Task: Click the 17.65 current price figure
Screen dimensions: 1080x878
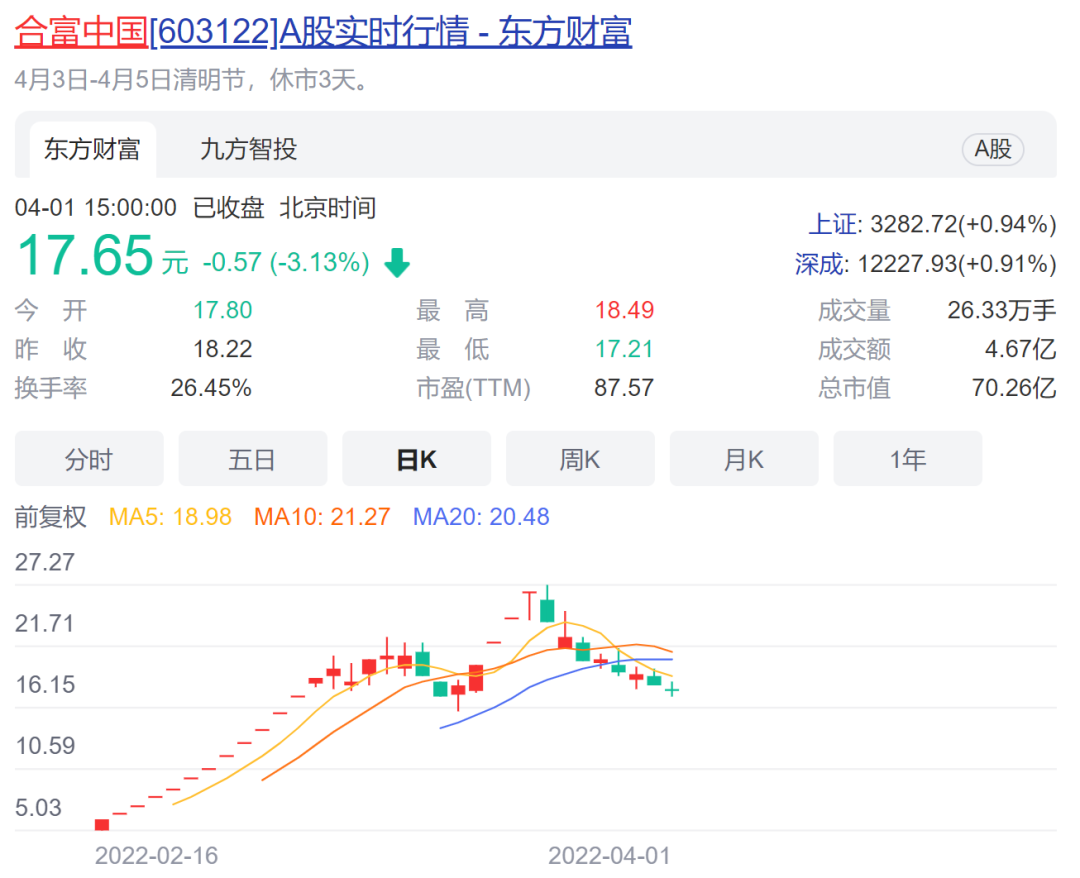Action: 85,255
